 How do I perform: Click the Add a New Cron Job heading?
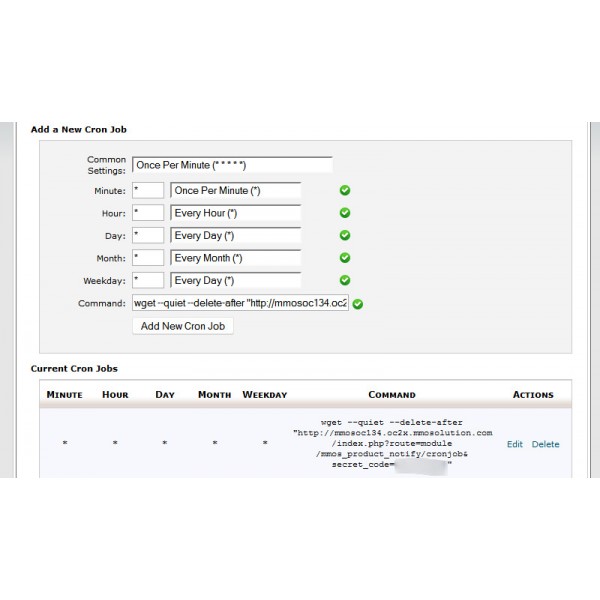79,129
